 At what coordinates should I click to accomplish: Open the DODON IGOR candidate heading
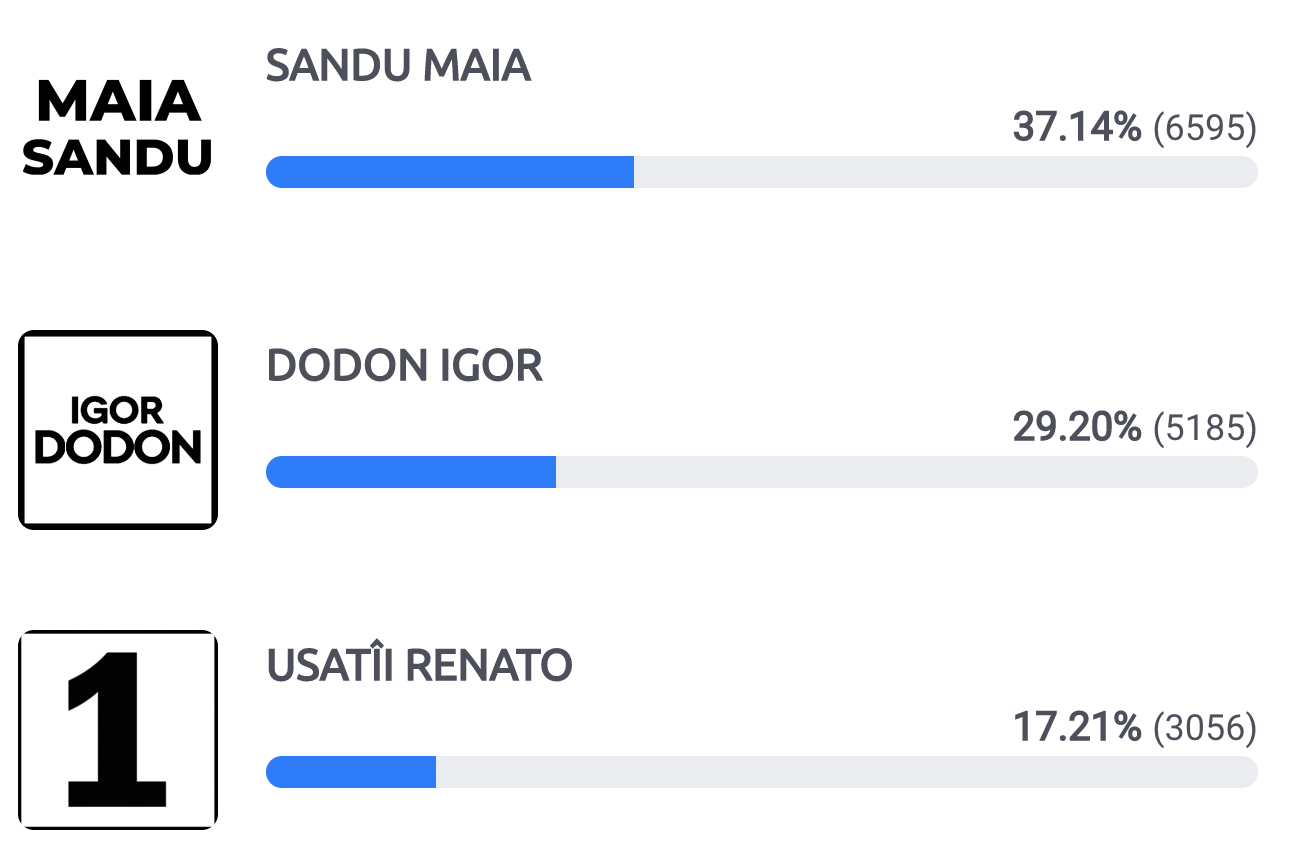pos(404,367)
